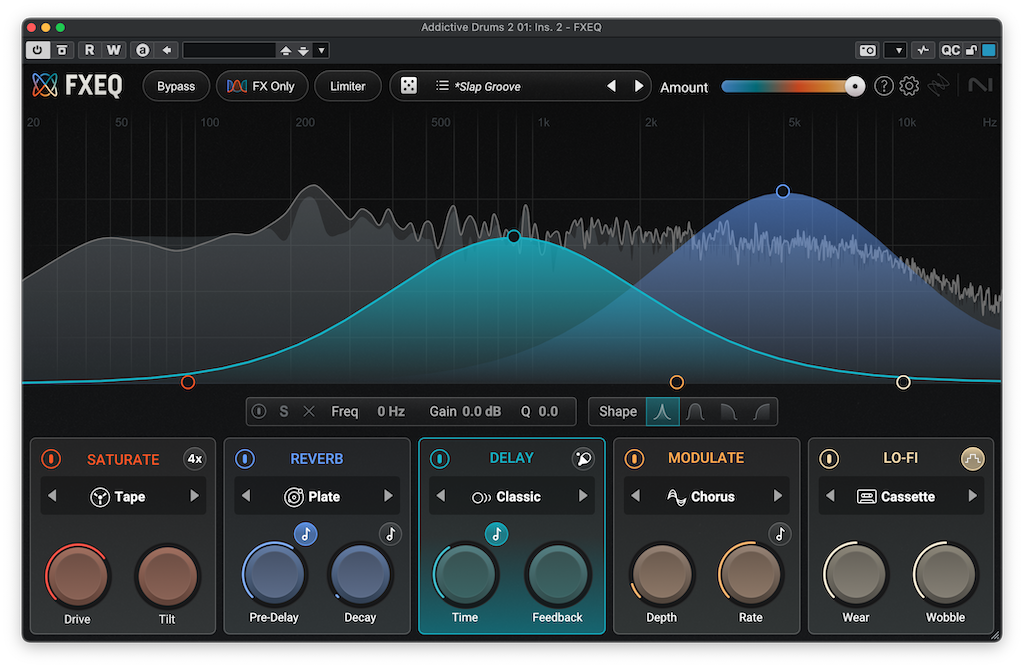Toggle the Reverb module power

[245, 458]
